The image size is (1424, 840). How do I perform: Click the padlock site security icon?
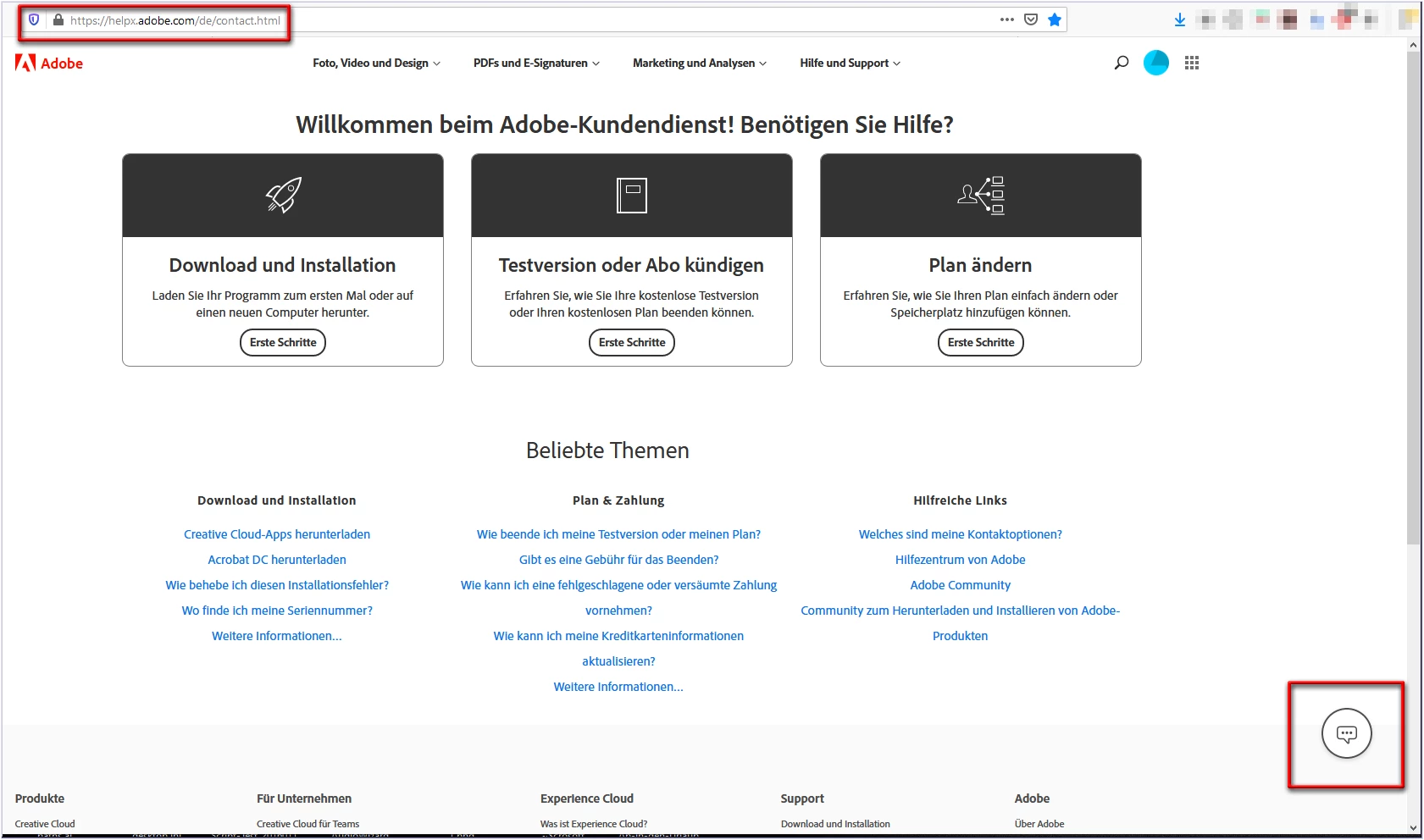(58, 20)
